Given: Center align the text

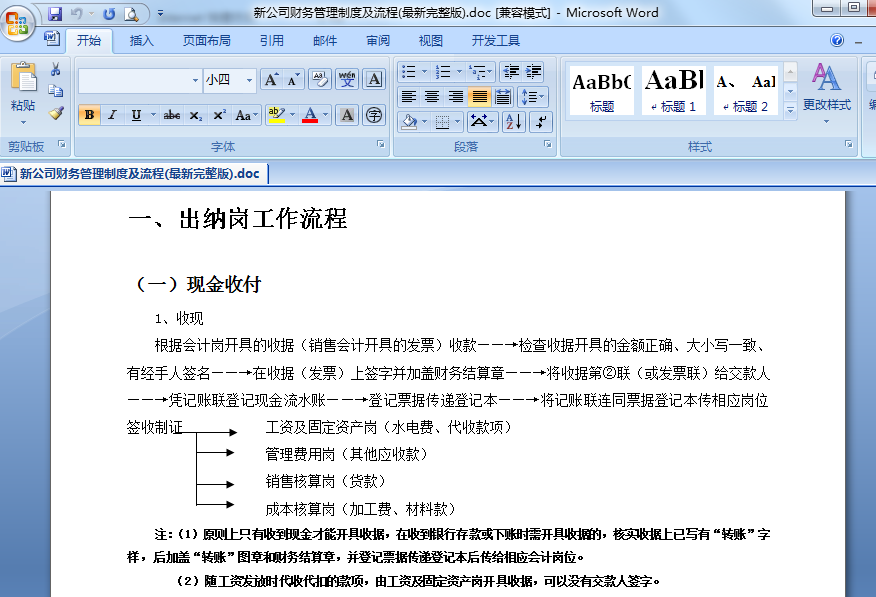Looking at the screenshot, I should pyautogui.click(x=432, y=97).
